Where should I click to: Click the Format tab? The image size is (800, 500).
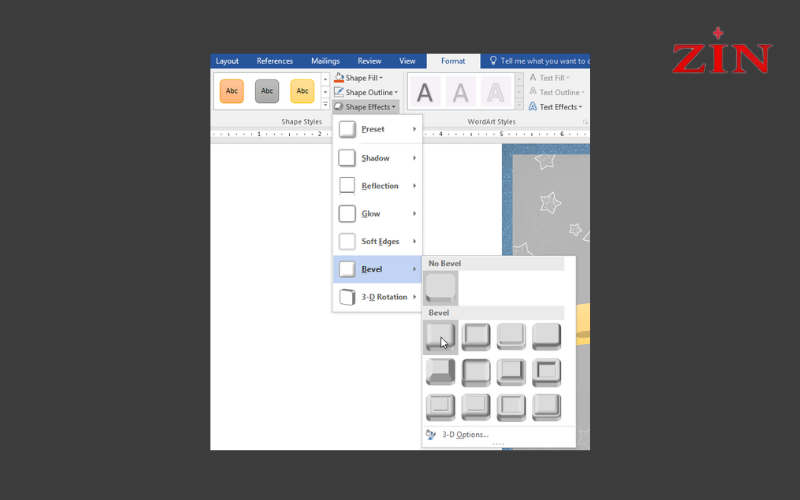pyautogui.click(x=453, y=61)
